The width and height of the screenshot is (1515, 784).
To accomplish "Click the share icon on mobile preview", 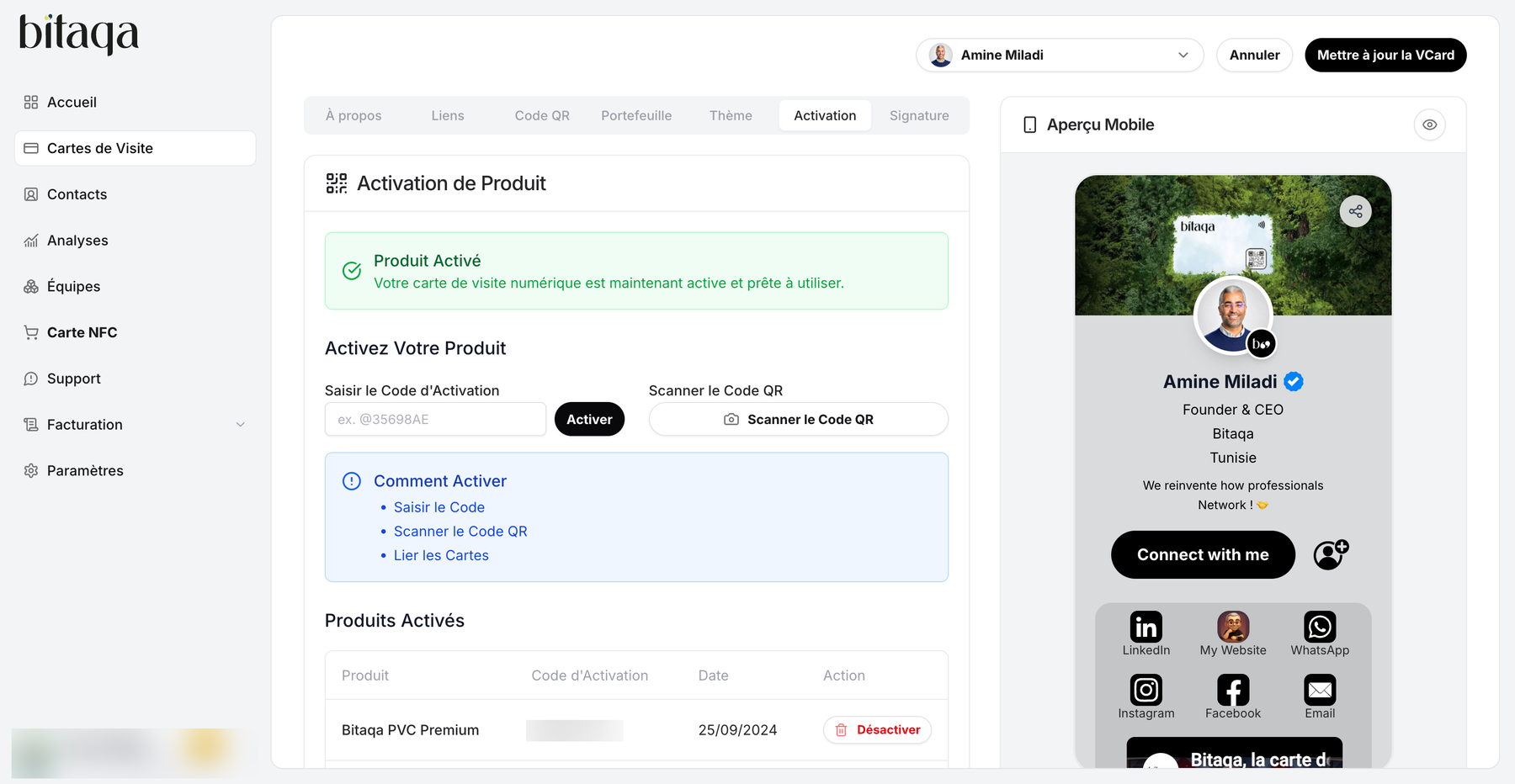I will 1355,211.
